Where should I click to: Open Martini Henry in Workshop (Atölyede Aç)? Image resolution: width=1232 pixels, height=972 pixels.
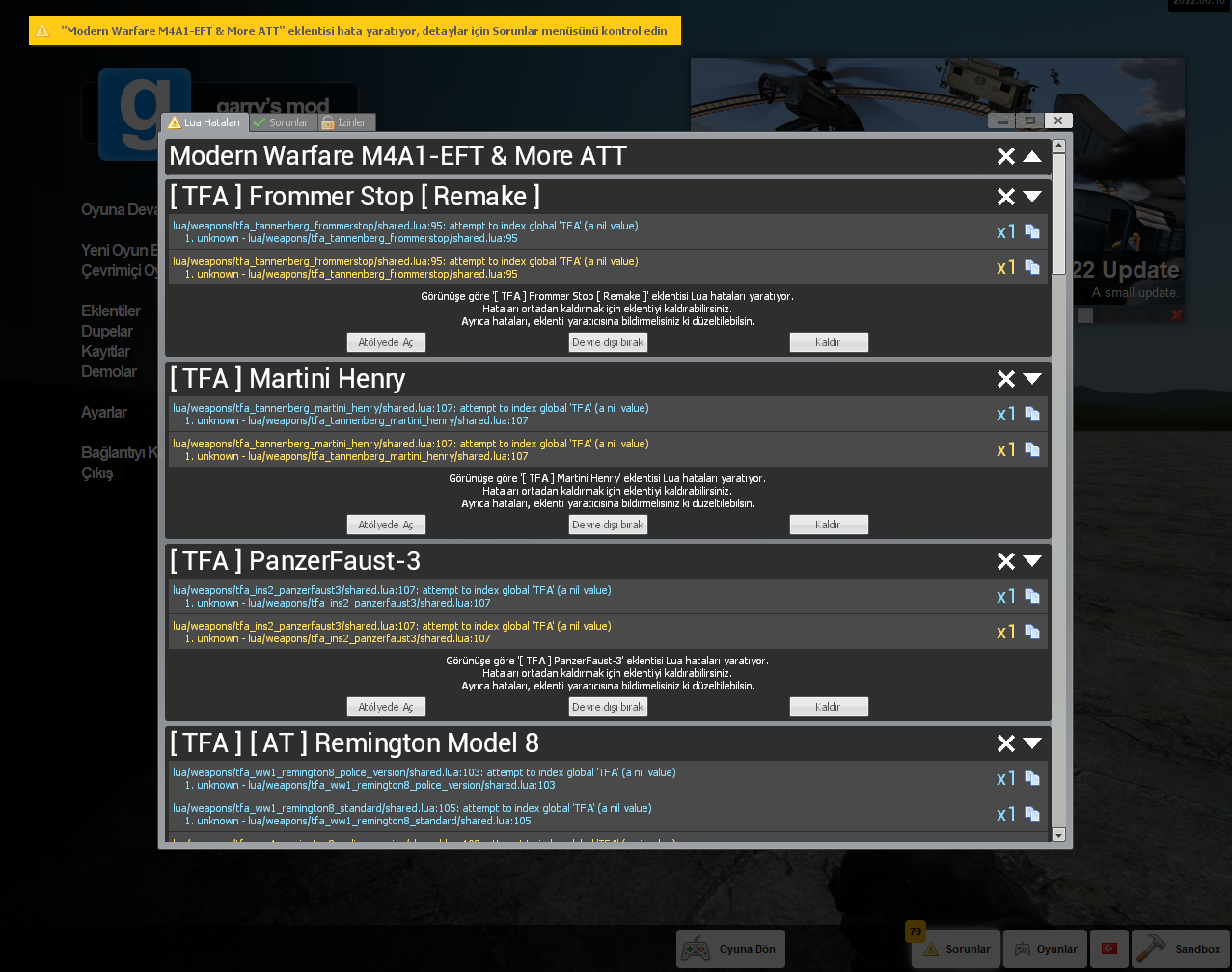tap(386, 525)
